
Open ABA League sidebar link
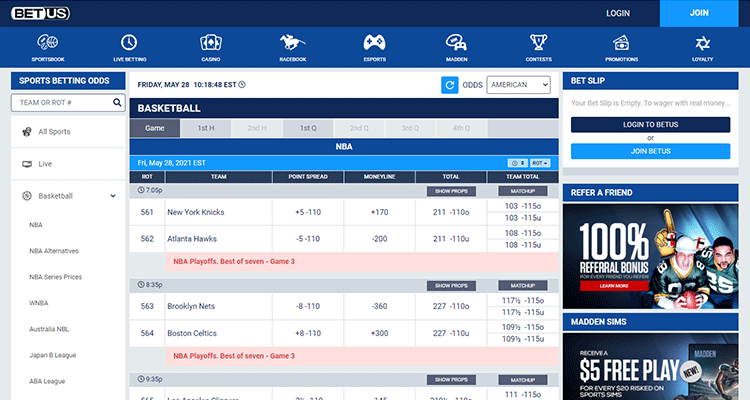point(47,381)
